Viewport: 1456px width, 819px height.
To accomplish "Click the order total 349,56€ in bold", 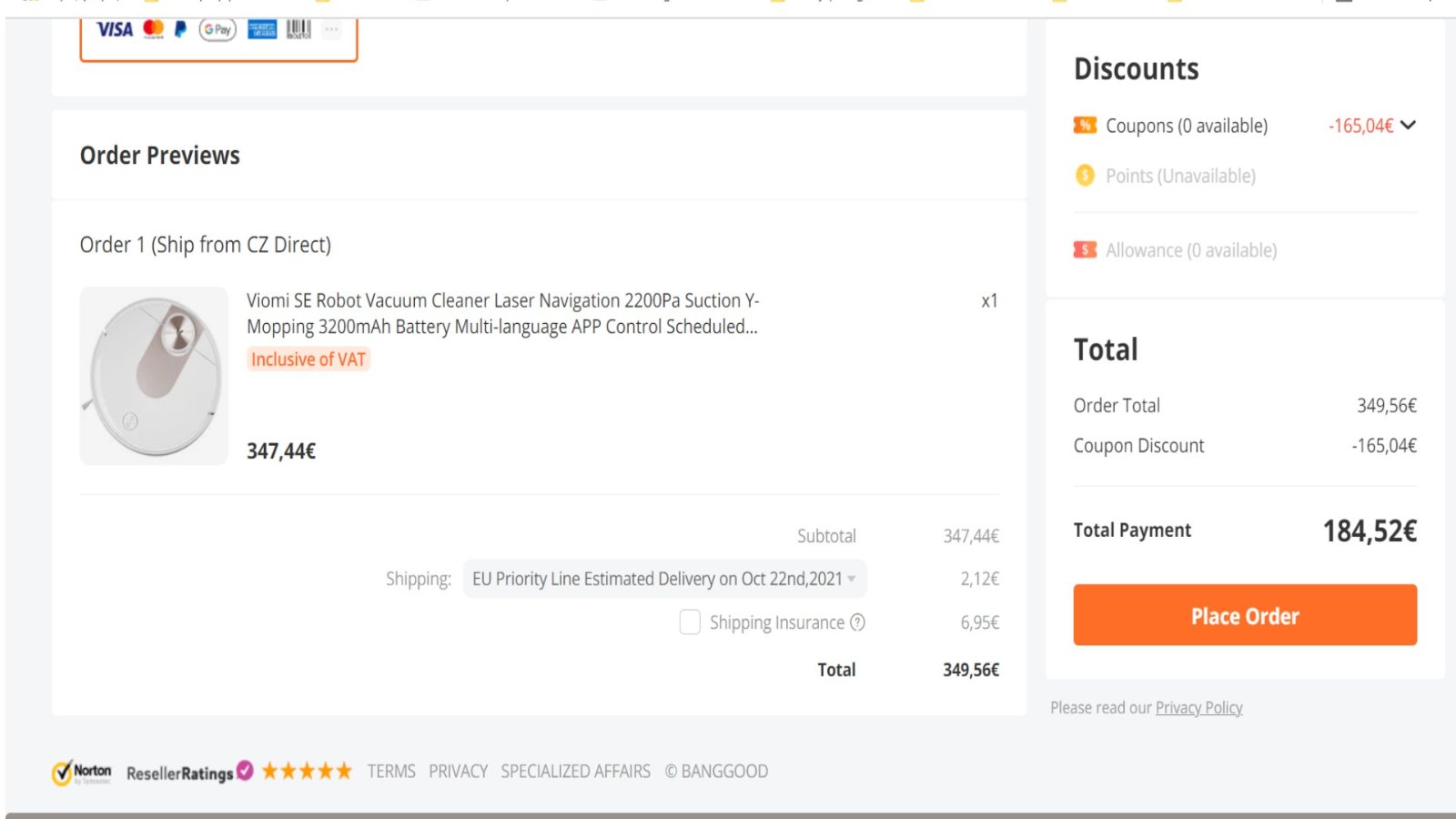I will (971, 670).
